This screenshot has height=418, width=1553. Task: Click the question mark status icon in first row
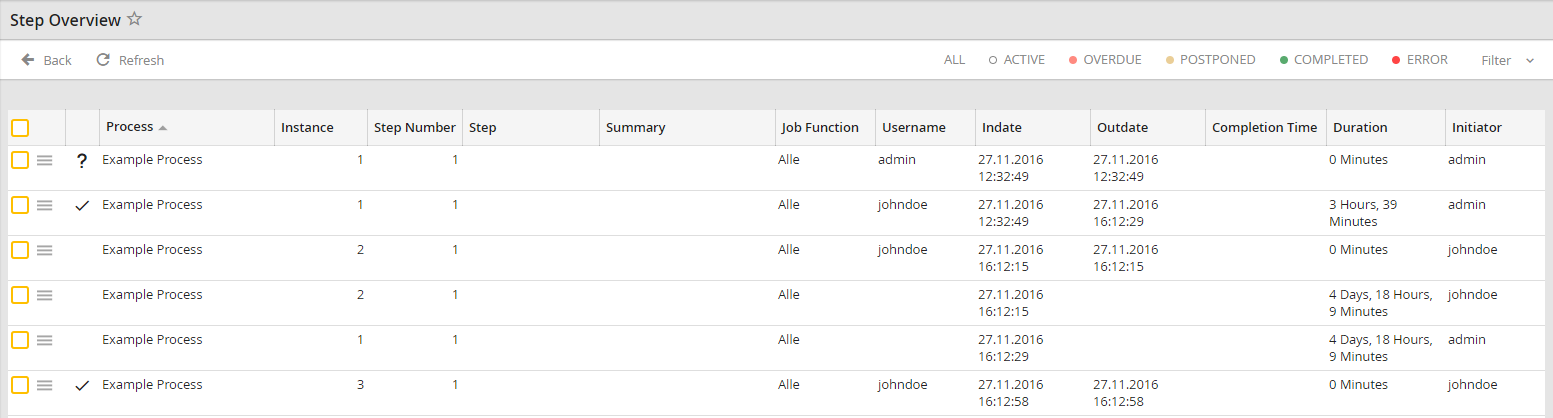[x=82, y=161]
